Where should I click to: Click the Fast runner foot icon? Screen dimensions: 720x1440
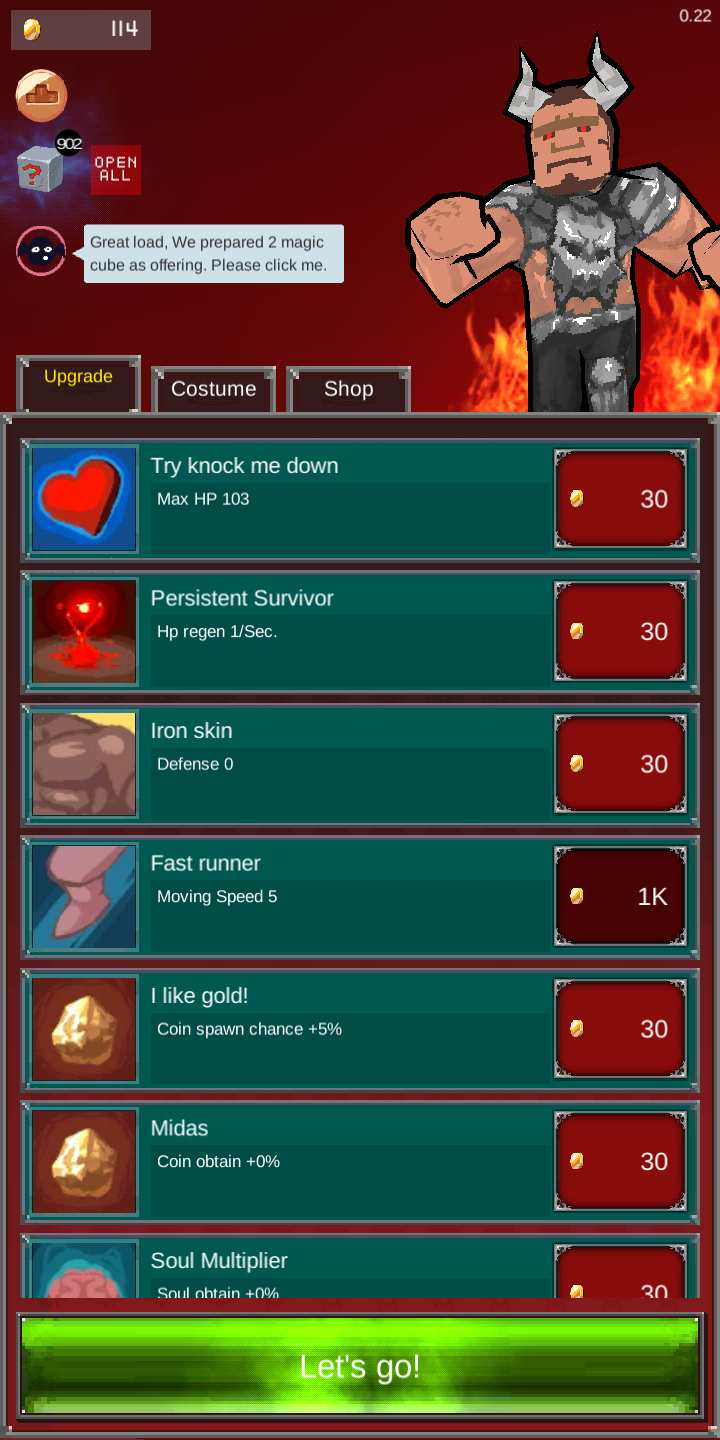pyautogui.click(x=85, y=897)
